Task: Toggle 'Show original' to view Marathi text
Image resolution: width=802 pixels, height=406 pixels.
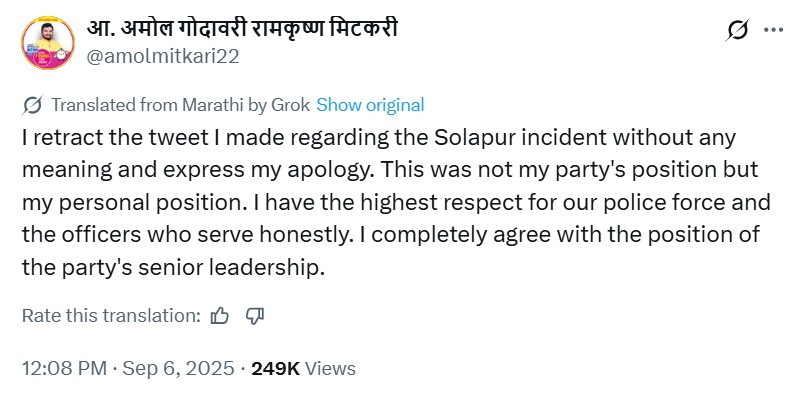Action: tap(370, 105)
